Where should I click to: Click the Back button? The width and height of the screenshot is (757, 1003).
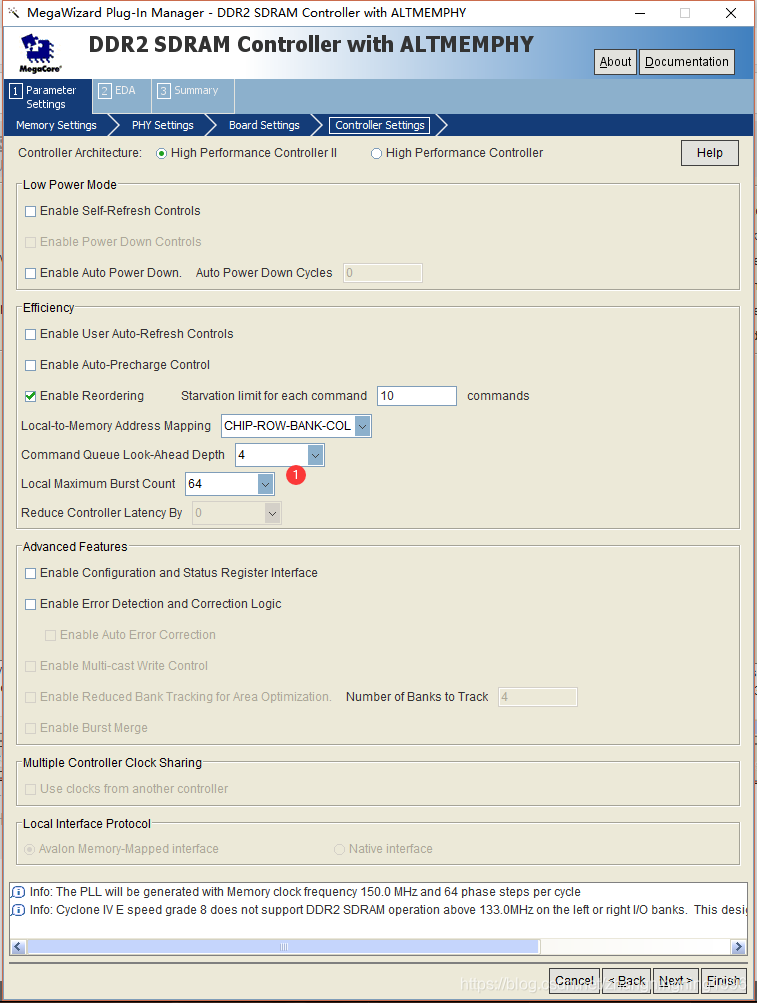coord(626,981)
